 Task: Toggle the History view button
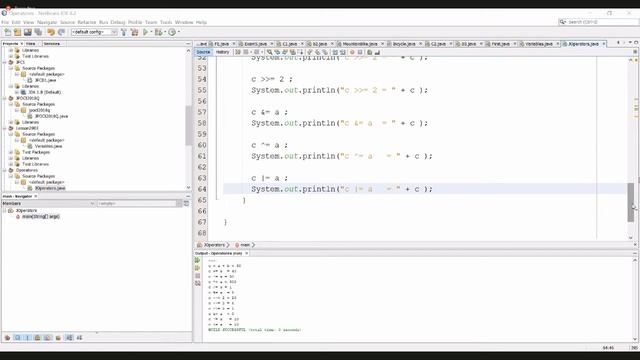[222, 52]
